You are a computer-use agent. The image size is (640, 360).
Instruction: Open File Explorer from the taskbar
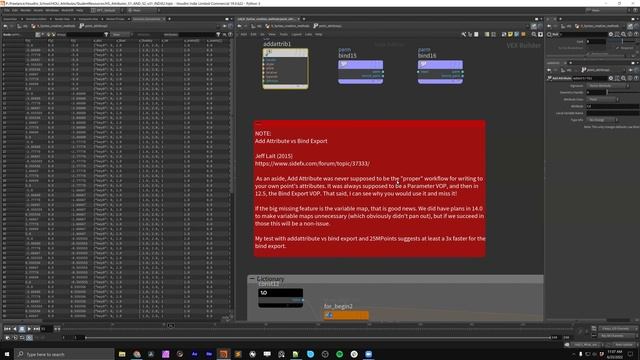point(122,354)
